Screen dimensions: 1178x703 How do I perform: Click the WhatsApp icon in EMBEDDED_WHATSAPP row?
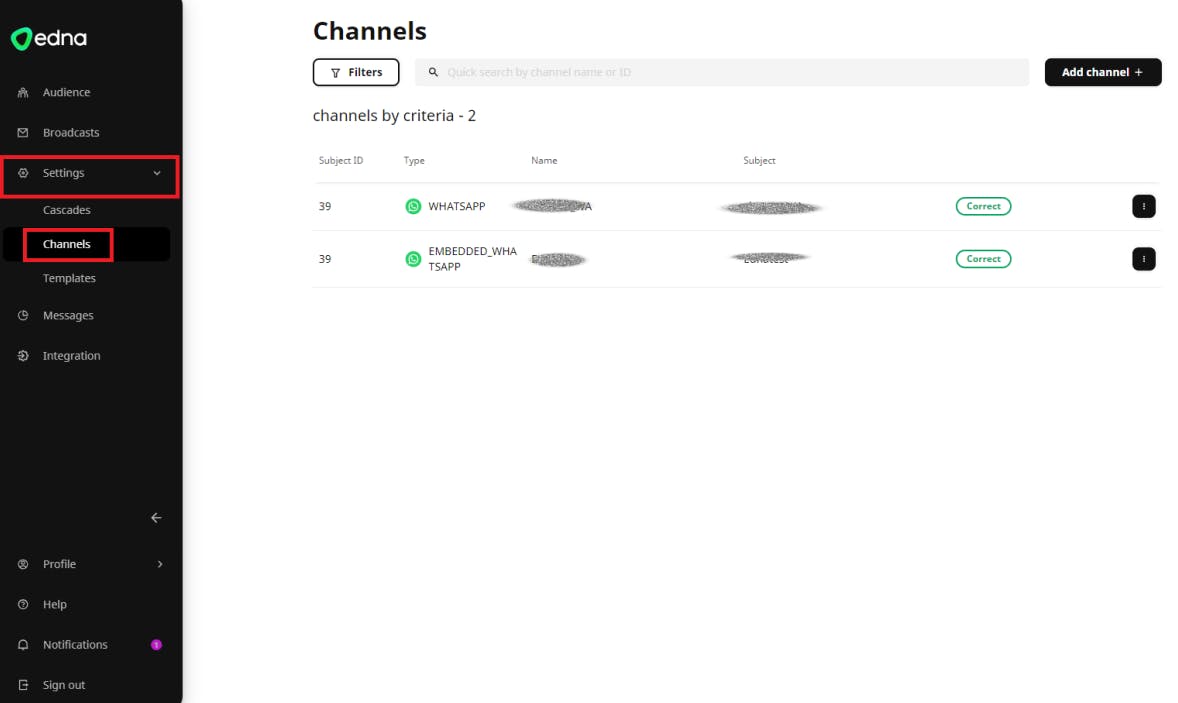413,259
